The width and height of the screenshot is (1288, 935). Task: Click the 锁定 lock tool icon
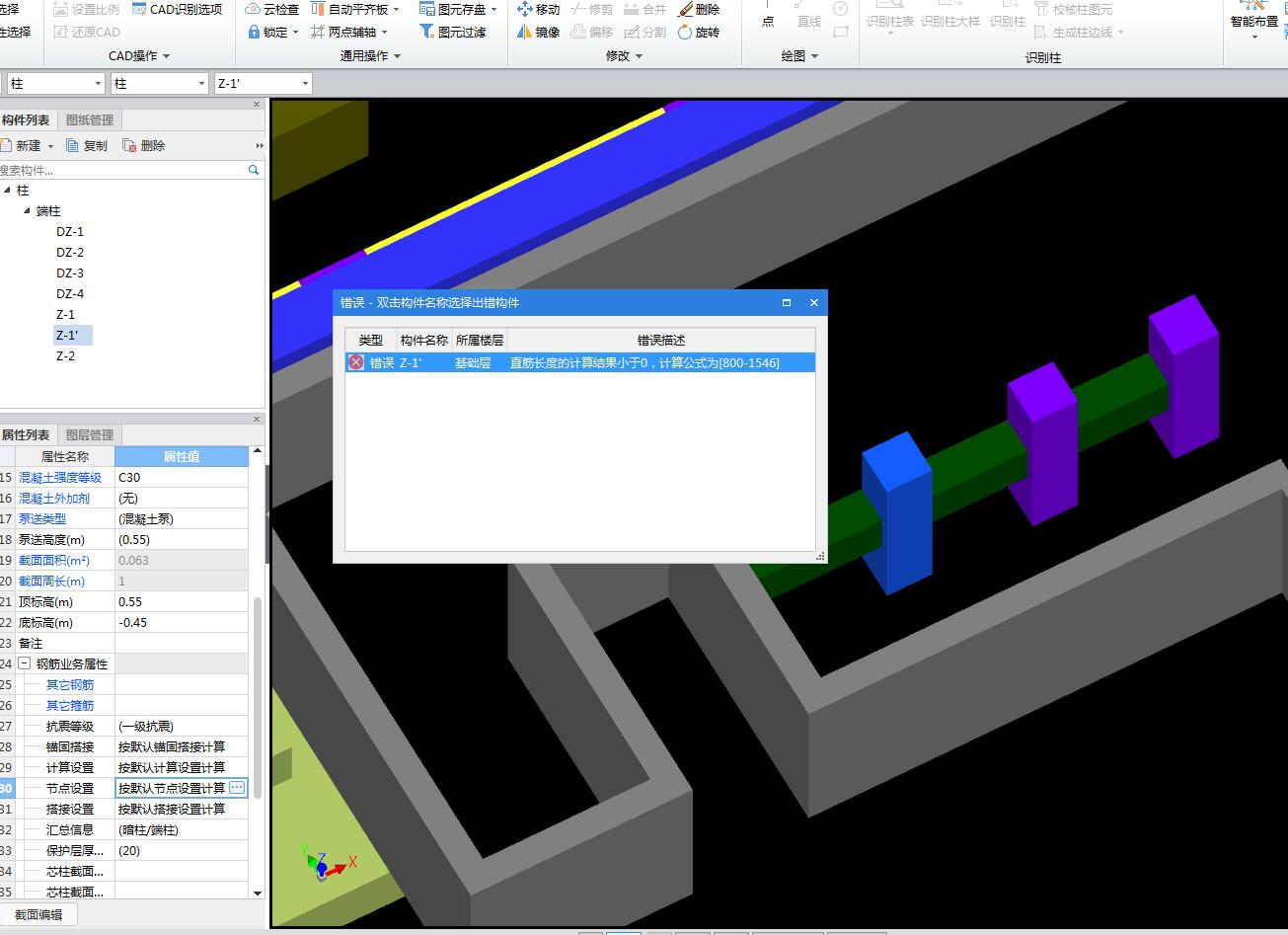tap(255, 32)
